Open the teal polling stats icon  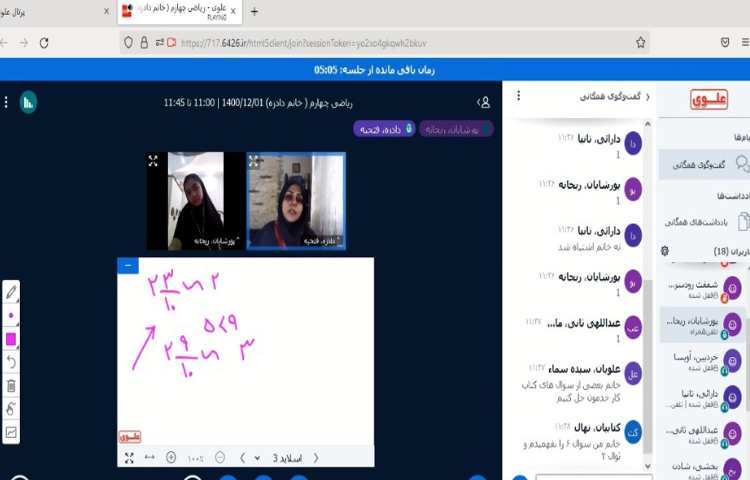pyautogui.click(x=28, y=102)
